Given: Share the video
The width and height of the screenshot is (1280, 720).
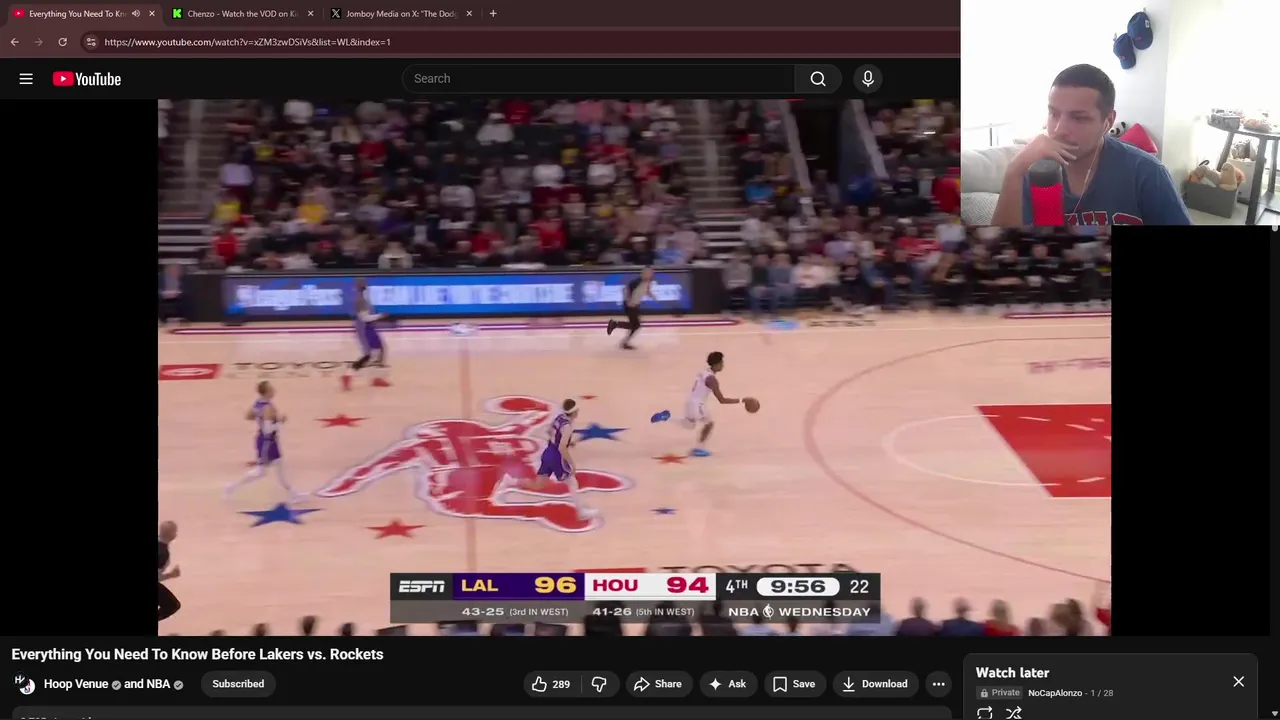Looking at the screenshot, I should (657, 684).
